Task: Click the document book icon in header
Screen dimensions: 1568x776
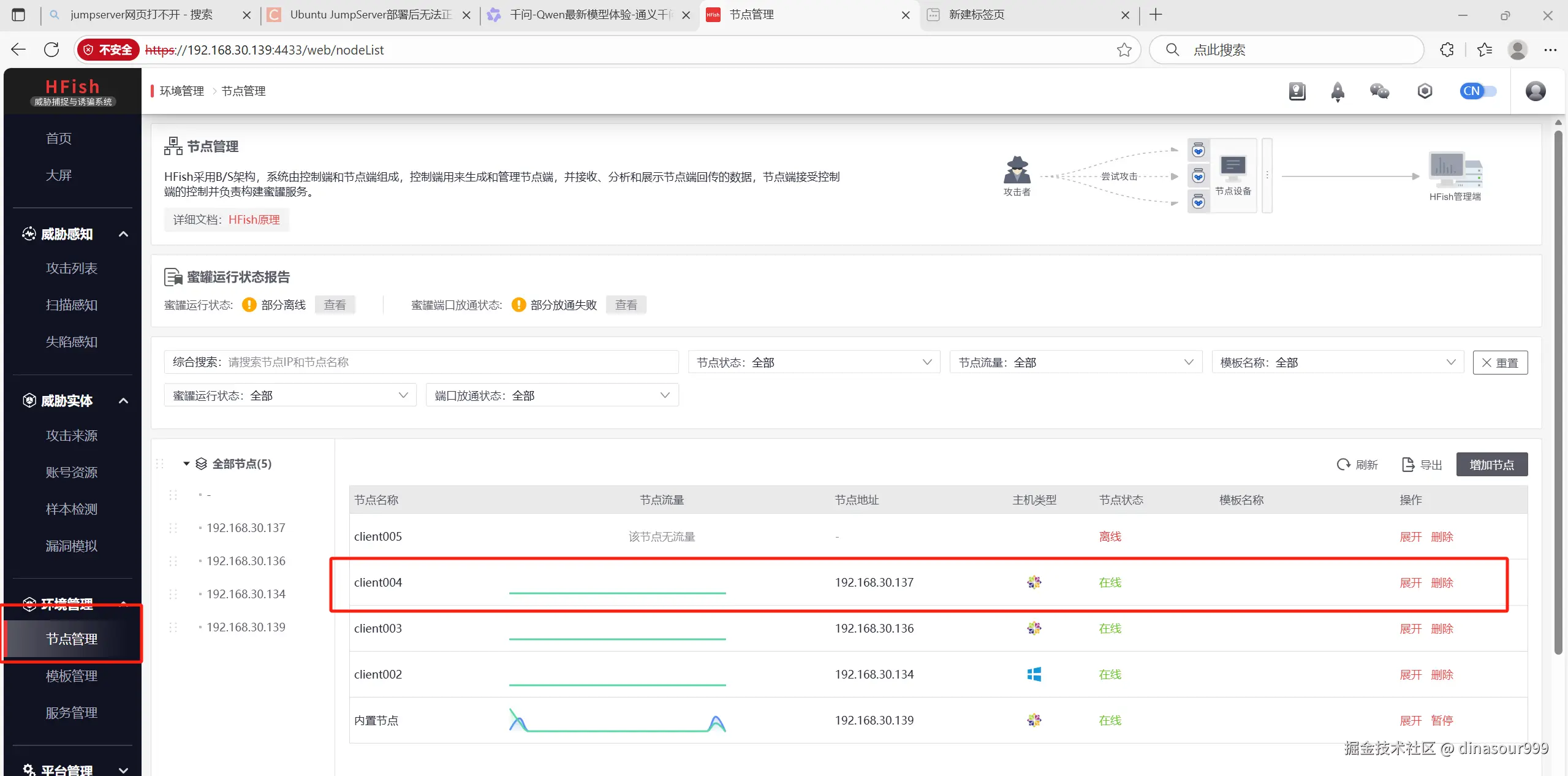Action: (1297, 91)
